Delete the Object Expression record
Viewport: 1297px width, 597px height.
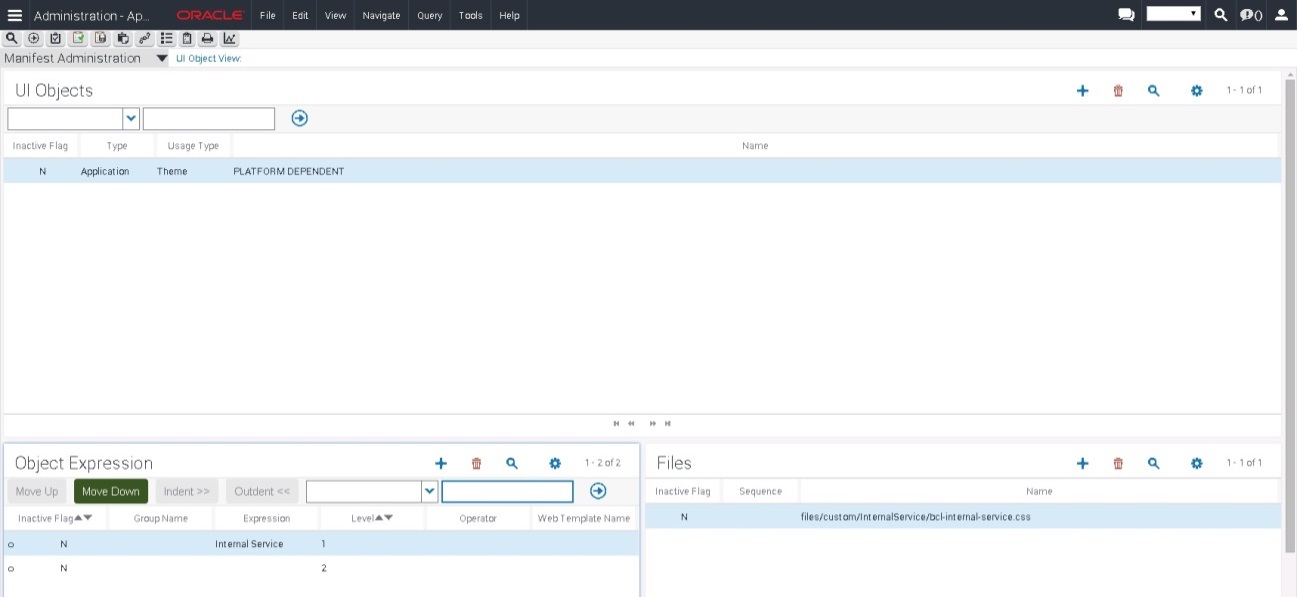(476, 464)
